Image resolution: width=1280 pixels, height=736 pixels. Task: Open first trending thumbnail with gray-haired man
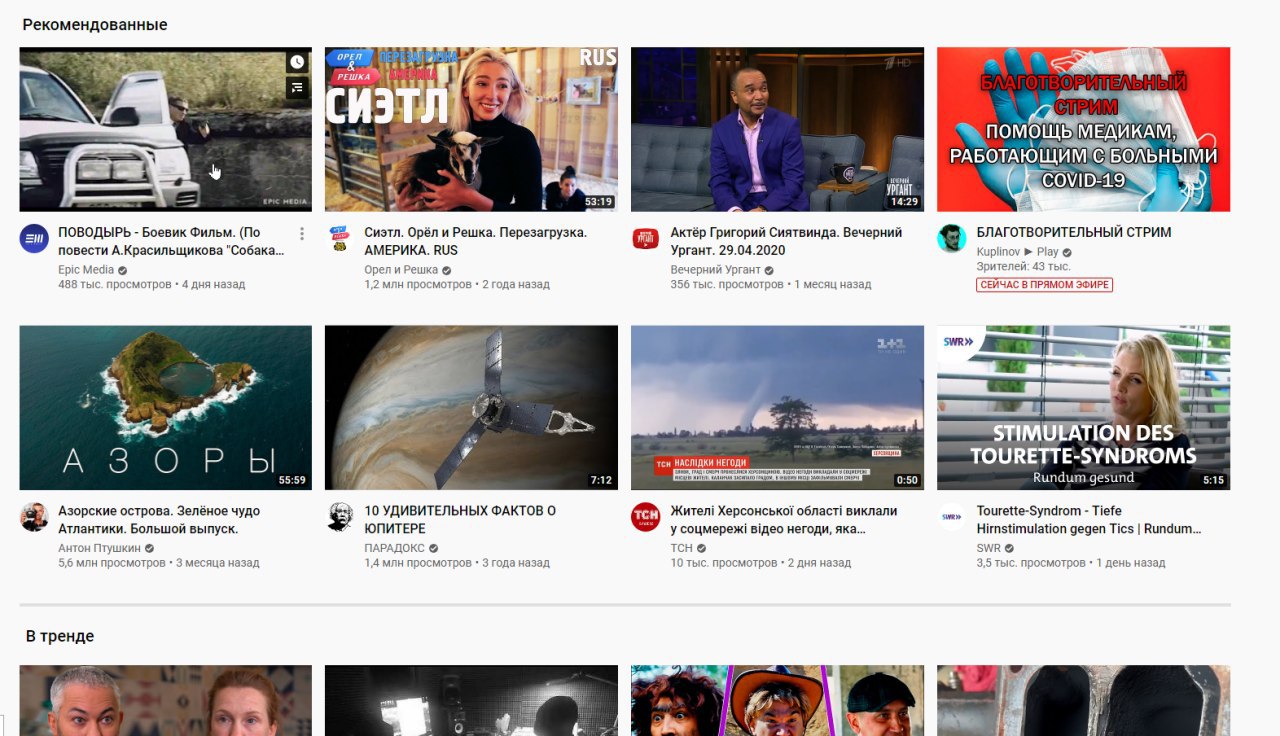point(166,700)
